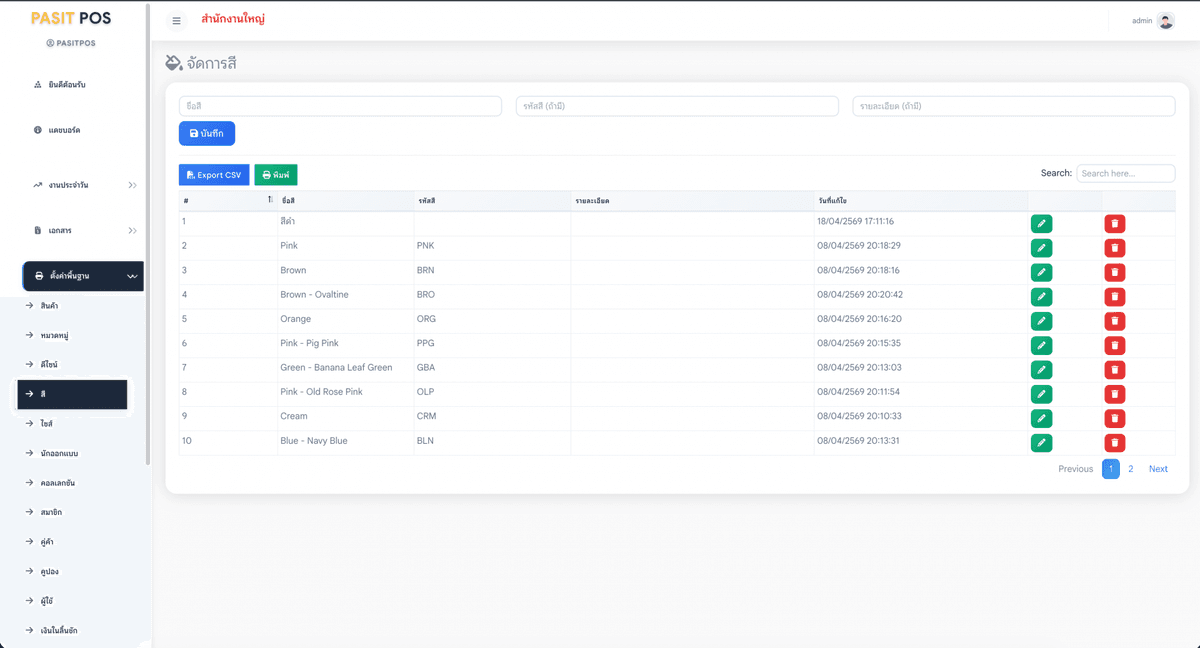
Task: Focus the รหัสสี (ถ้ามี) code field
Action: (677, 106)
